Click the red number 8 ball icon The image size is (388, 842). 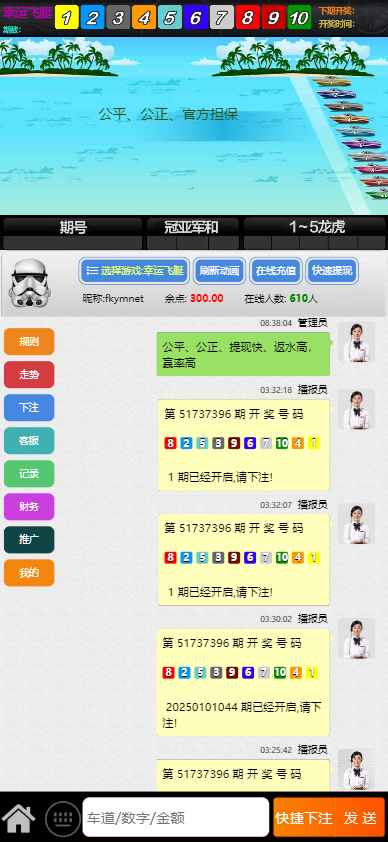247,17
